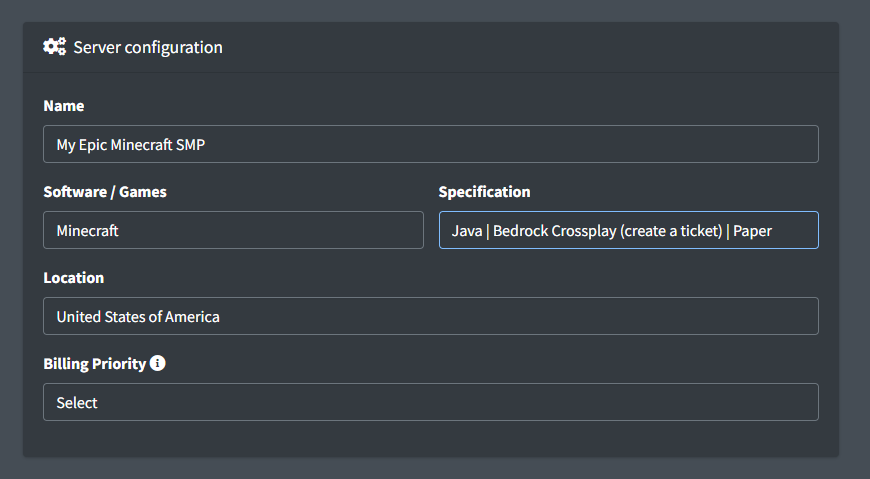Image resolution: width=870 pixels, height=479 pixels.
Task: Open the Billing Priority dropdown
Action: 430,402
